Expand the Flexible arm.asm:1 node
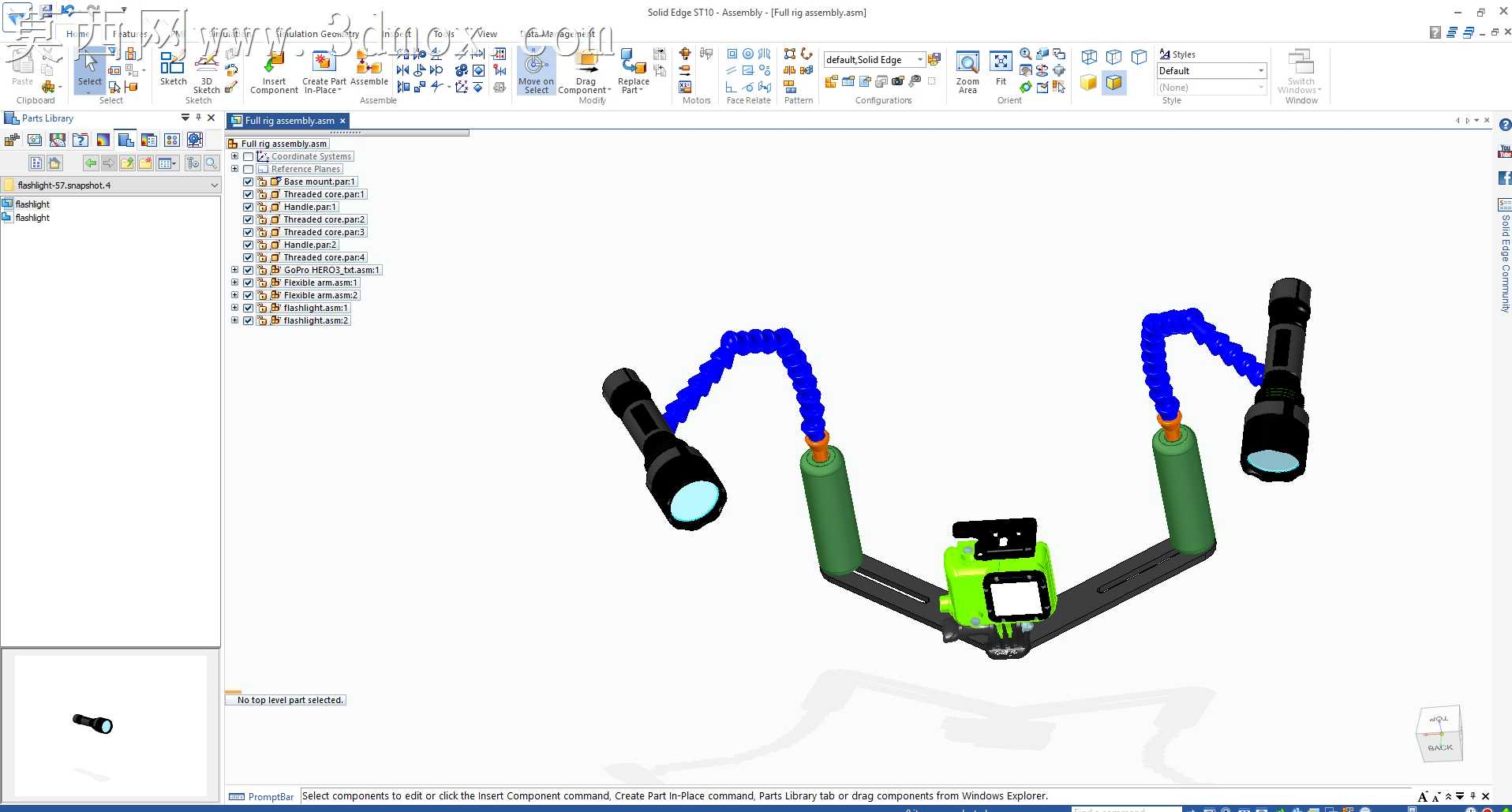This screenshot has height=812, width=1512. click(x=234, y=283)
